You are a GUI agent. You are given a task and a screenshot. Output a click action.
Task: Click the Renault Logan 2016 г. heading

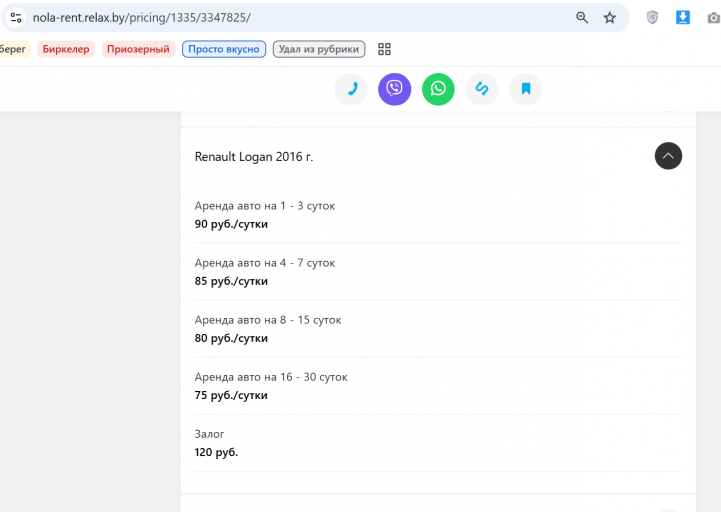point(254,157)
